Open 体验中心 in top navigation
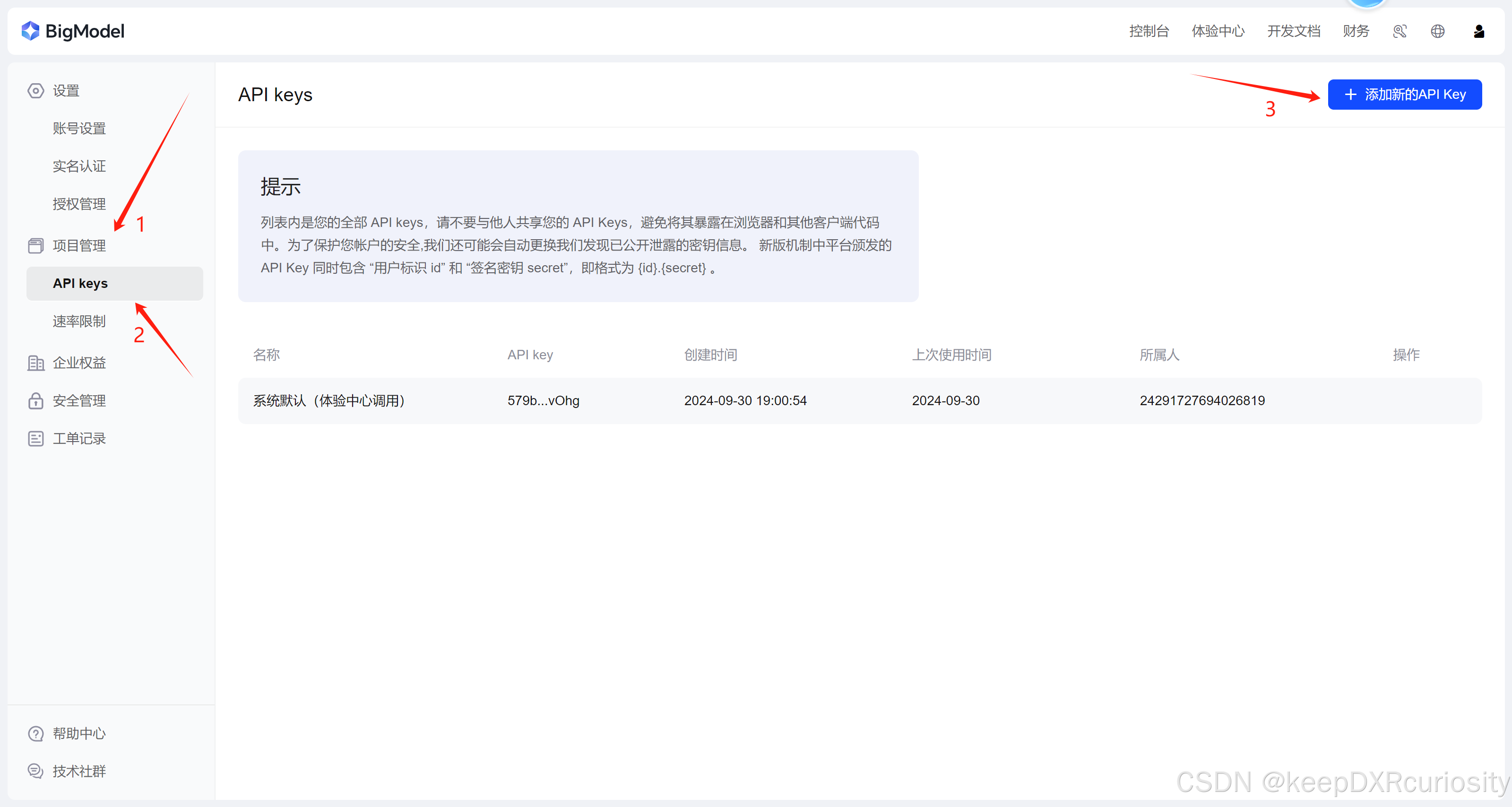The height and width of the screenshot is (807, 1512). (1218, 31)
